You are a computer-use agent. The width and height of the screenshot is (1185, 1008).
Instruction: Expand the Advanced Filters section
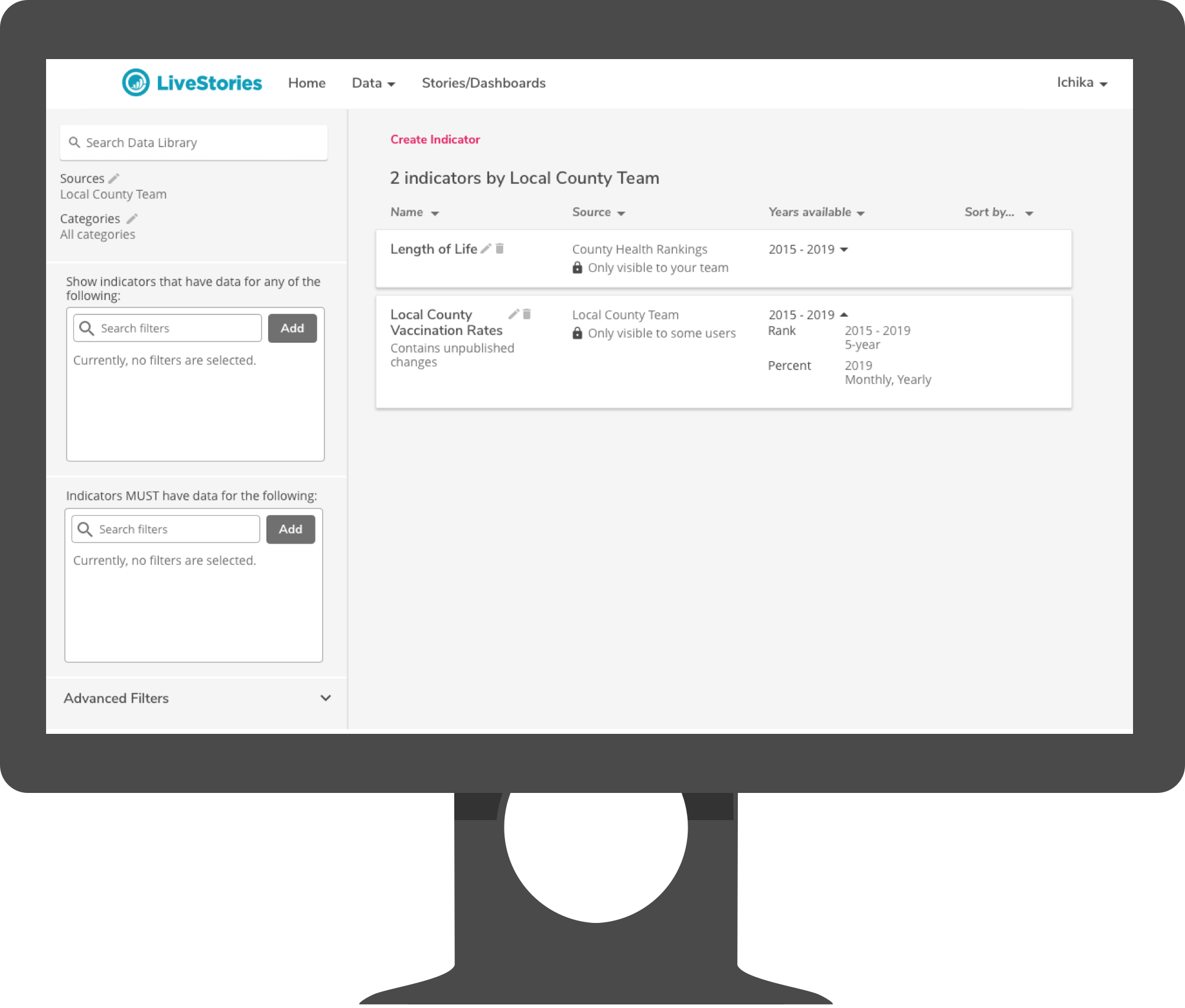(x=195, y=698)
